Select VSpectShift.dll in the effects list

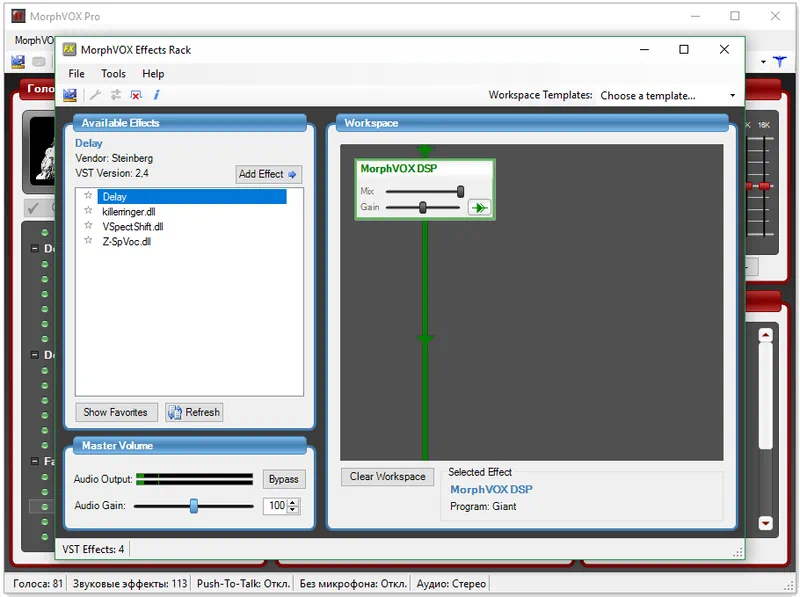(x=133, y=227)
